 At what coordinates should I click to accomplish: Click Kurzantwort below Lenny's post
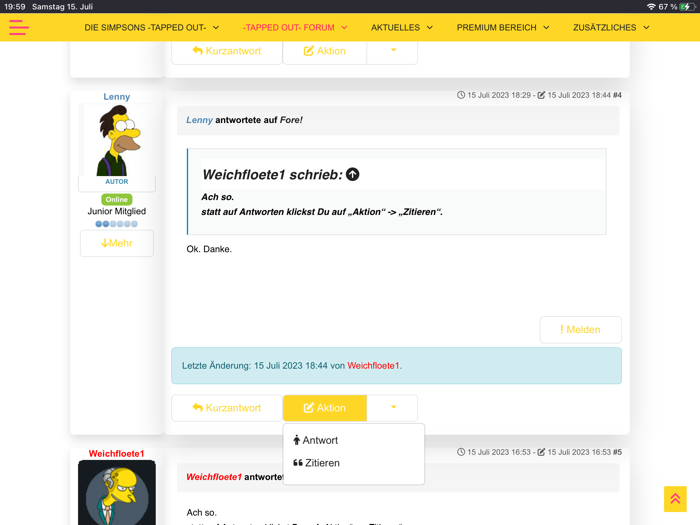226,408
